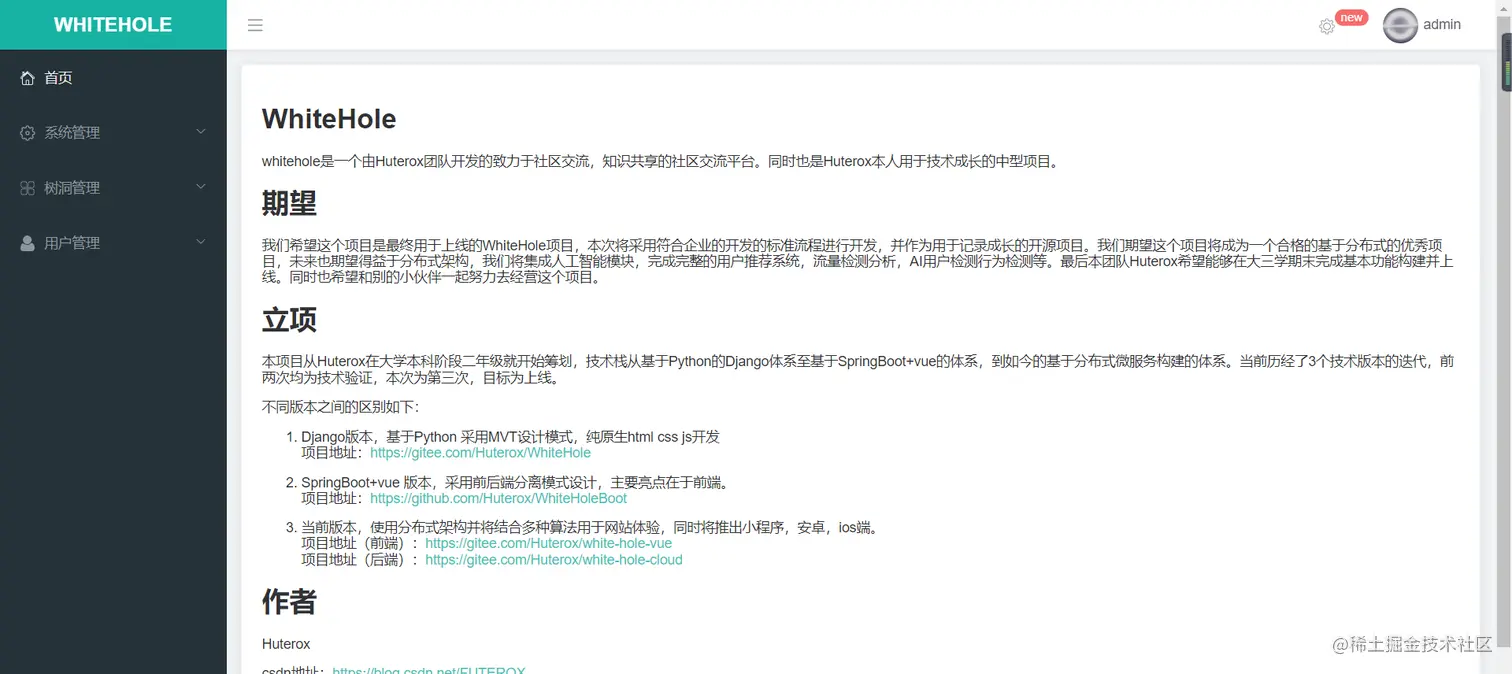Expand the 树洞管理 menu chevron
This screenshot has height=674, width=1512.
pyautogui.click(x=200, y=187)
